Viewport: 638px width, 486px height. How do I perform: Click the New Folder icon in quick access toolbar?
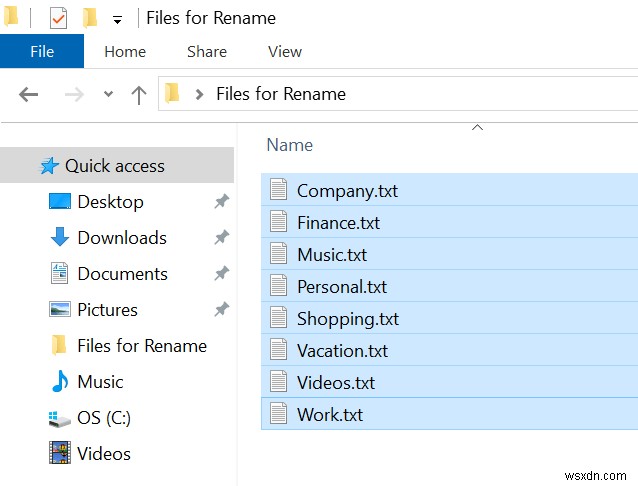click(x=90, y=18)
